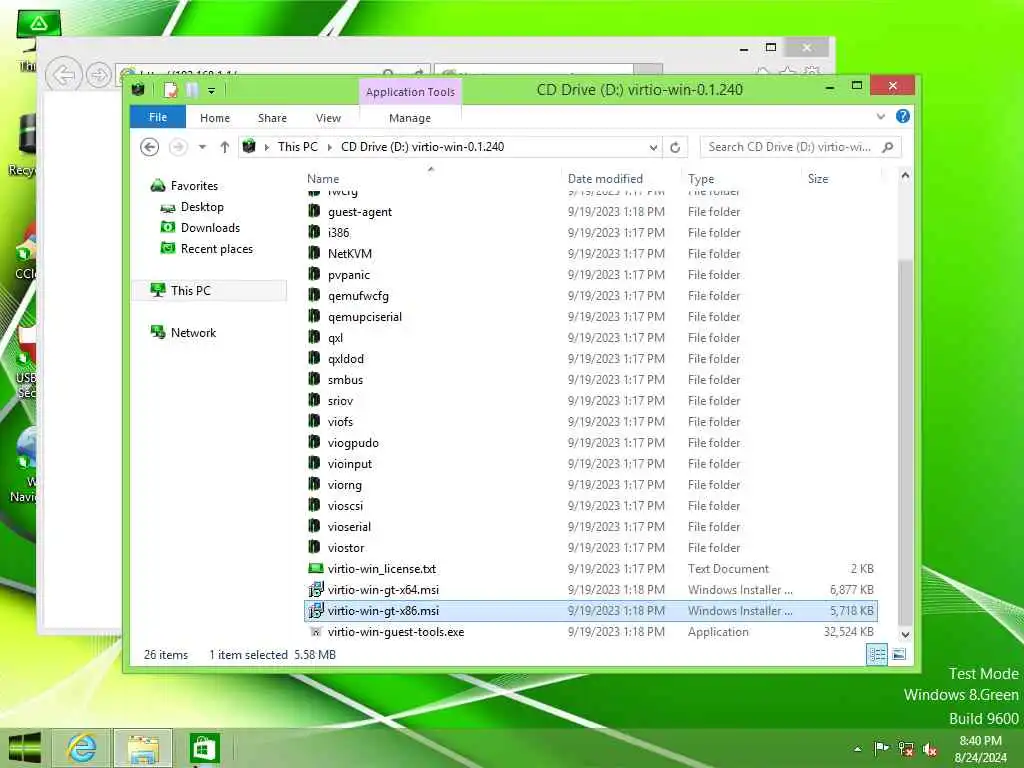1024x768 pixels.
Task: Sort by the Name column header
Action: [x=323, y=178]
